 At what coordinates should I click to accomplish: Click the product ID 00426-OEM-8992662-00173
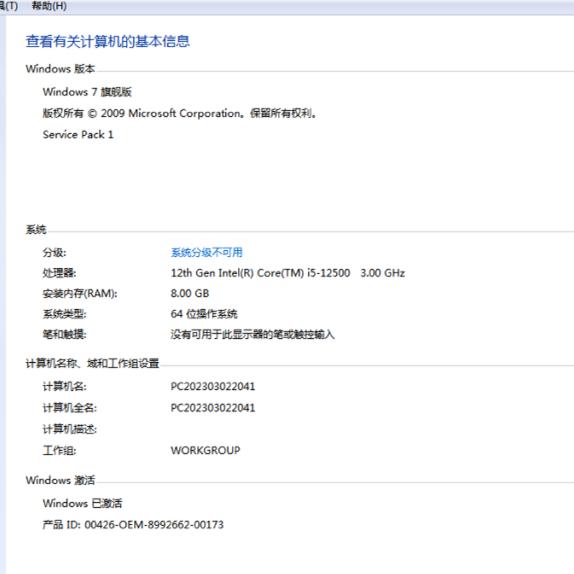point(133,525)
